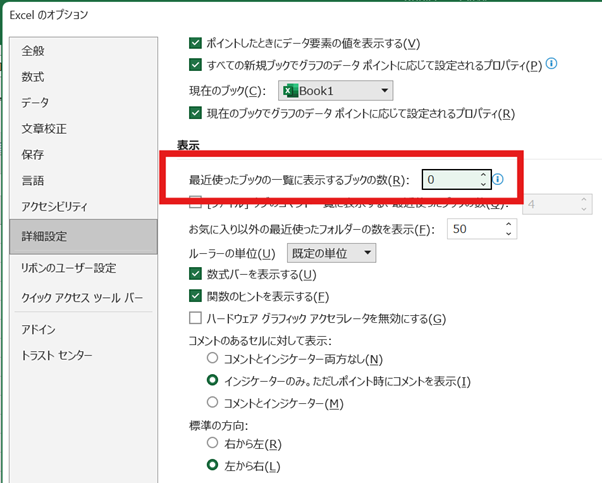Open 全般 category in sidebar
The image size is (602, 483).
(x=33, y=50)
